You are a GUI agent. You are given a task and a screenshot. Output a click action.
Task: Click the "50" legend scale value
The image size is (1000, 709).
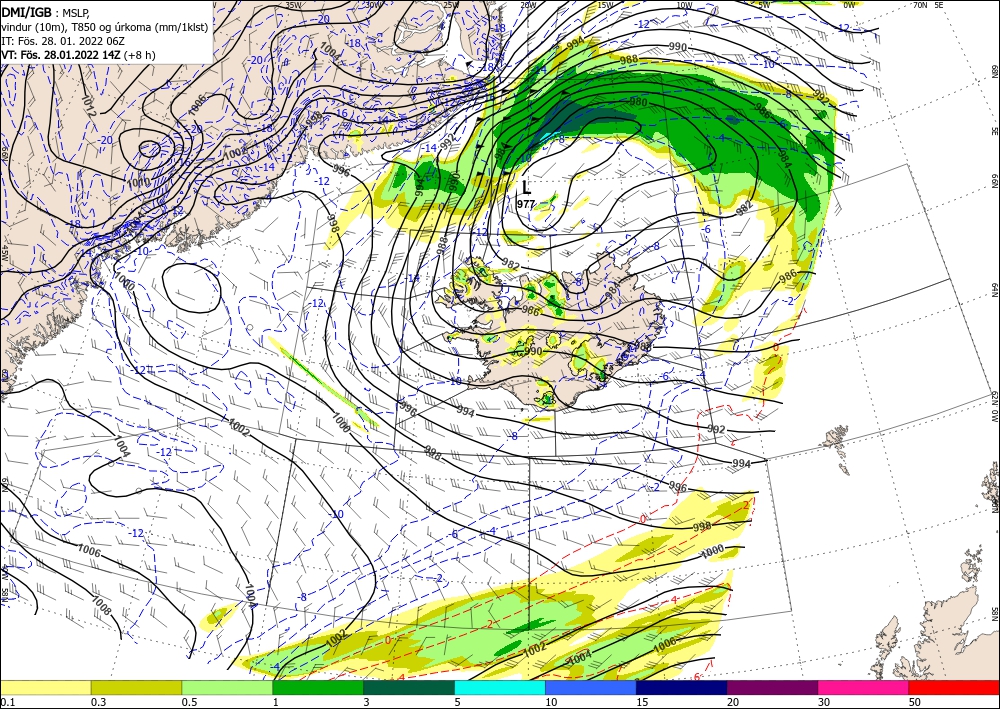coord(915,701)
